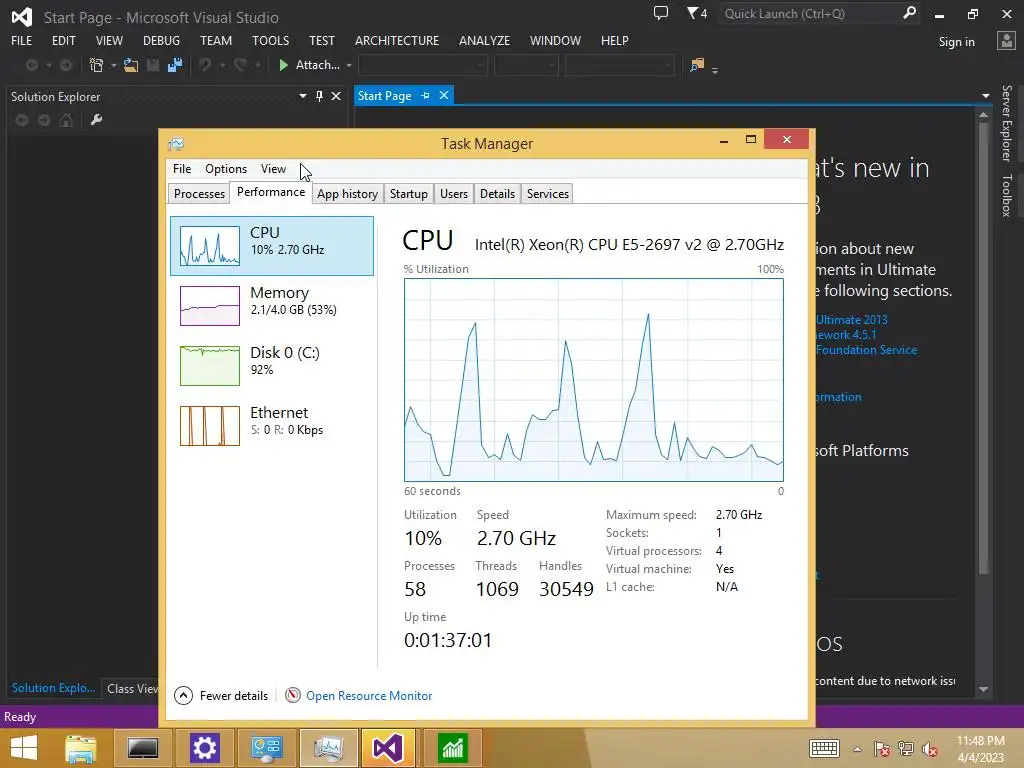
Task: Switch to Class View bottom tab
Action: [x=132, y=688]
